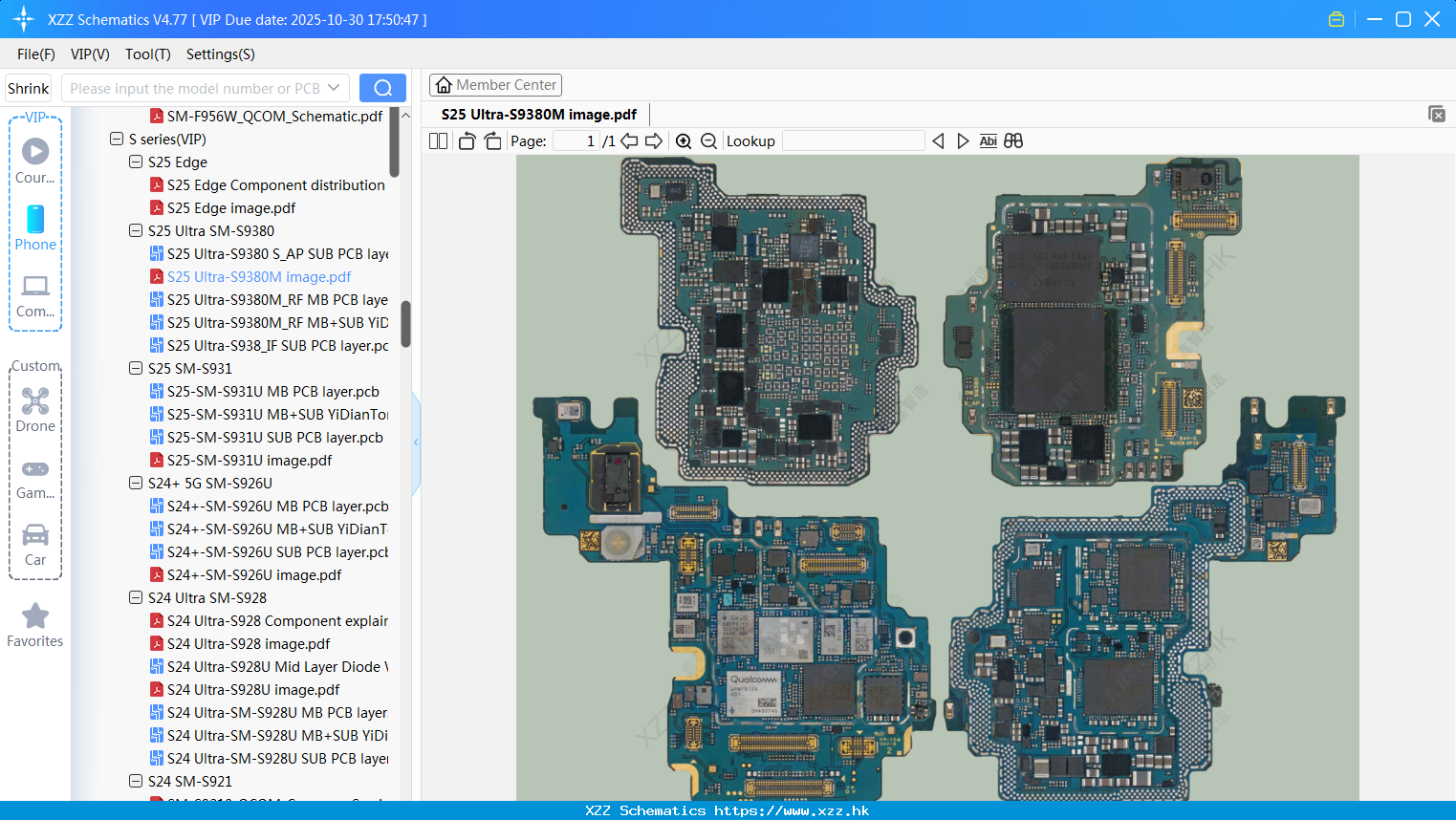Select the Drone category
Screen dimensions: 1456x820
click(x=35, y=409)
